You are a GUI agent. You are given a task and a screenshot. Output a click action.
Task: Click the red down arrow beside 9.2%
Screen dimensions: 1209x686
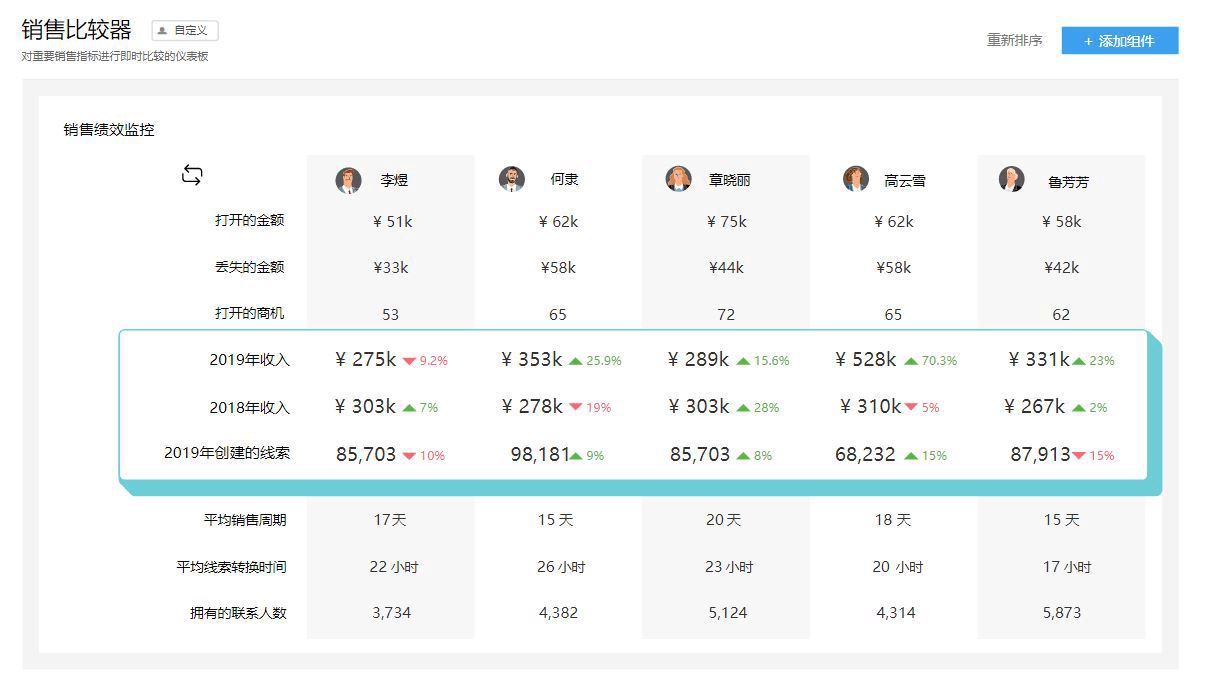(409, 361)
